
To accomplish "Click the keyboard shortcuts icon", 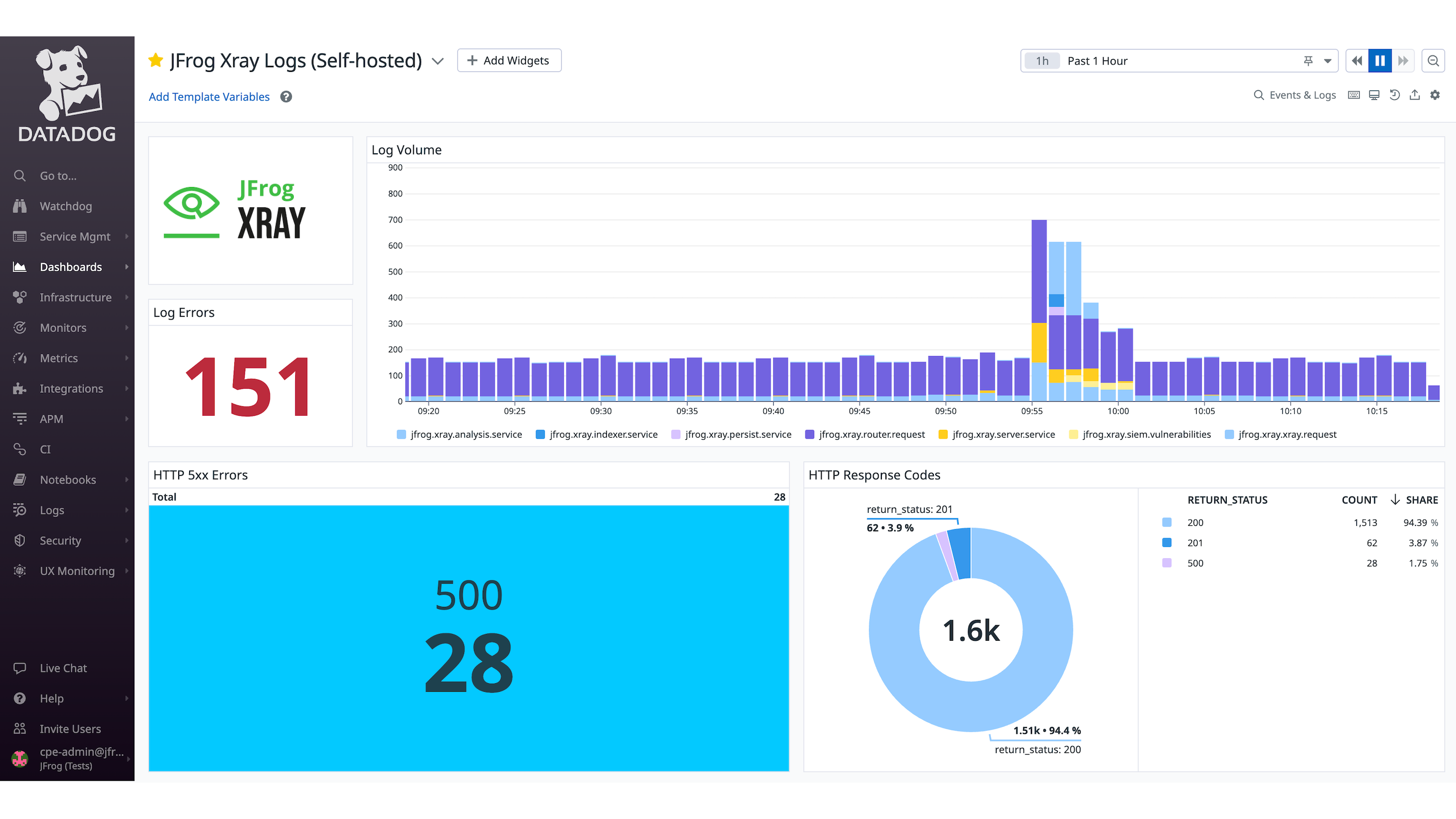I will (1354, 95).
